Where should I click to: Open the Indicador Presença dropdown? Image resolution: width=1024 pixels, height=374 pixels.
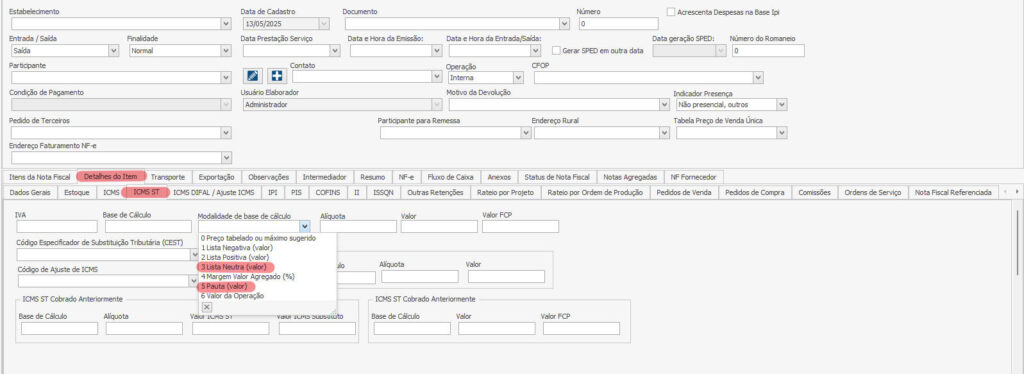[x=781, y=104]
